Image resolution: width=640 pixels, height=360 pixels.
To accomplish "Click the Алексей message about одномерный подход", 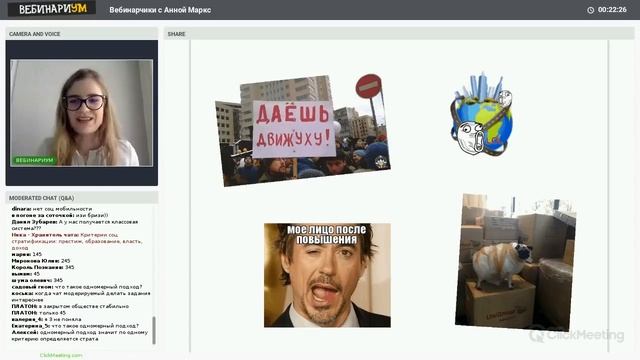I will (x=80, y=336).
